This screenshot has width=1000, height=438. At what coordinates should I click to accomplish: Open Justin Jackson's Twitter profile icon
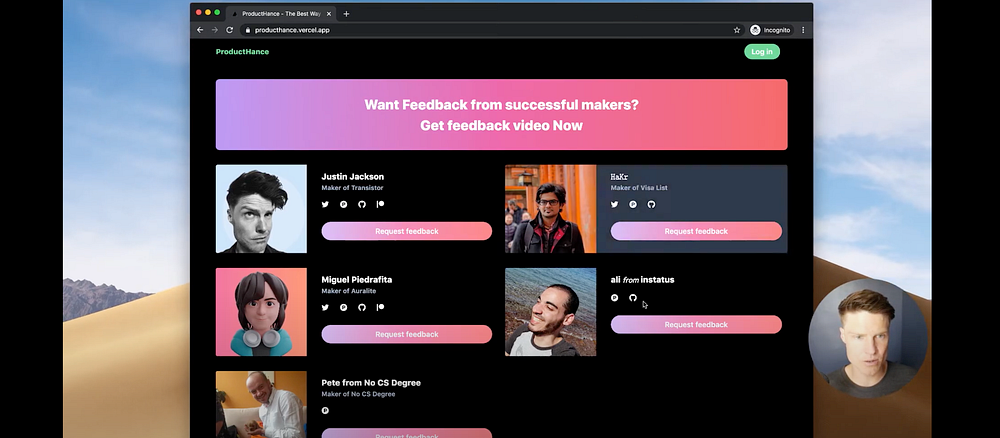(x=325, y=205)
